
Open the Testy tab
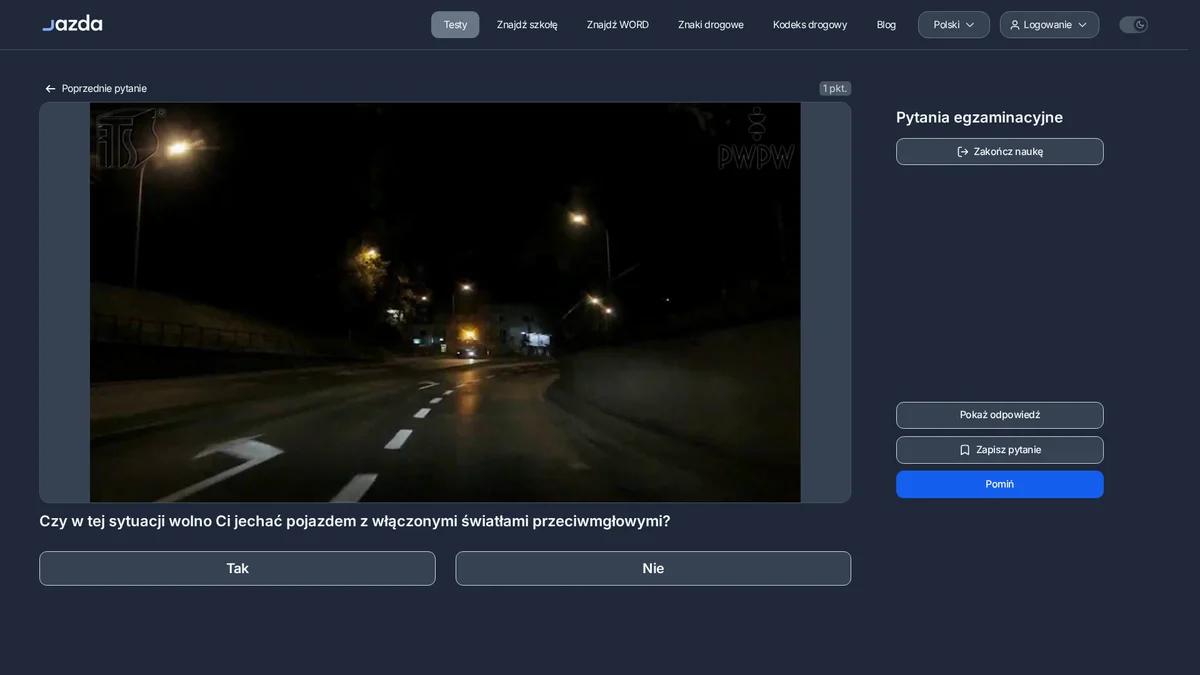[x=455, y=25]
